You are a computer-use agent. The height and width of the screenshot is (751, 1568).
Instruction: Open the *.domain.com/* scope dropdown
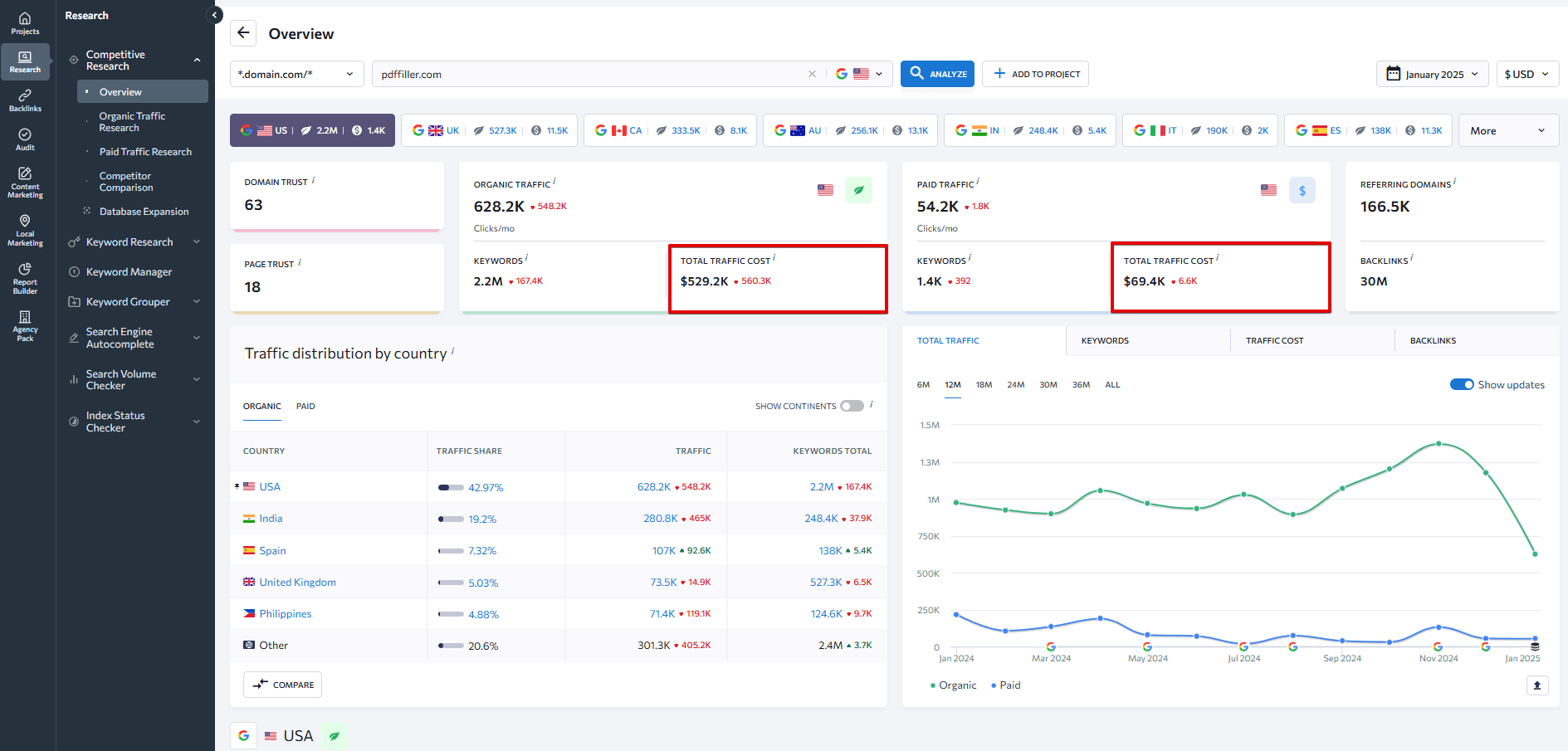click(x=296, y=74)
